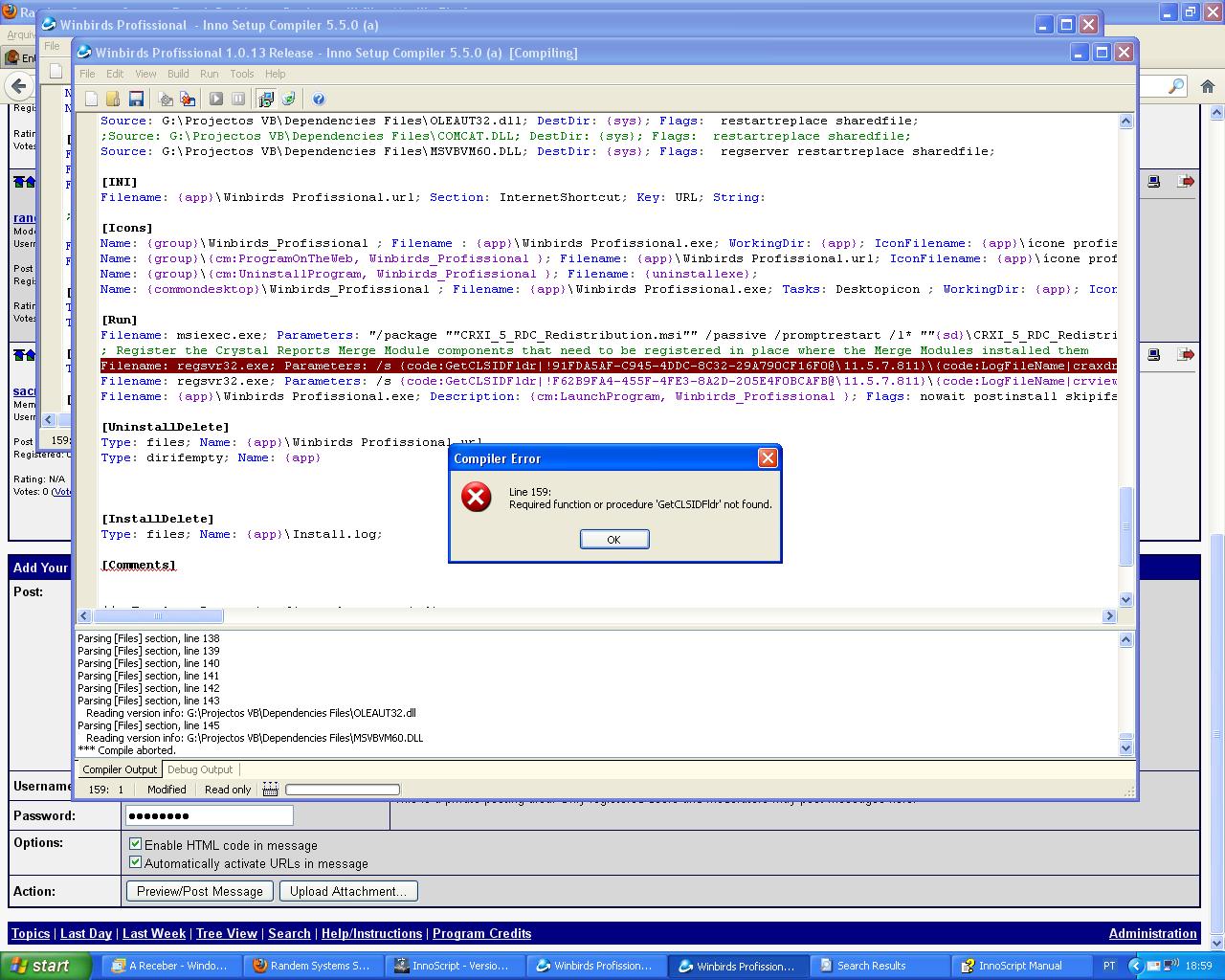The width and height of the screenshot is (1225, 980).
Task: Toggle Automatically activate URLs in message checkbox
Action: point(135,862)
